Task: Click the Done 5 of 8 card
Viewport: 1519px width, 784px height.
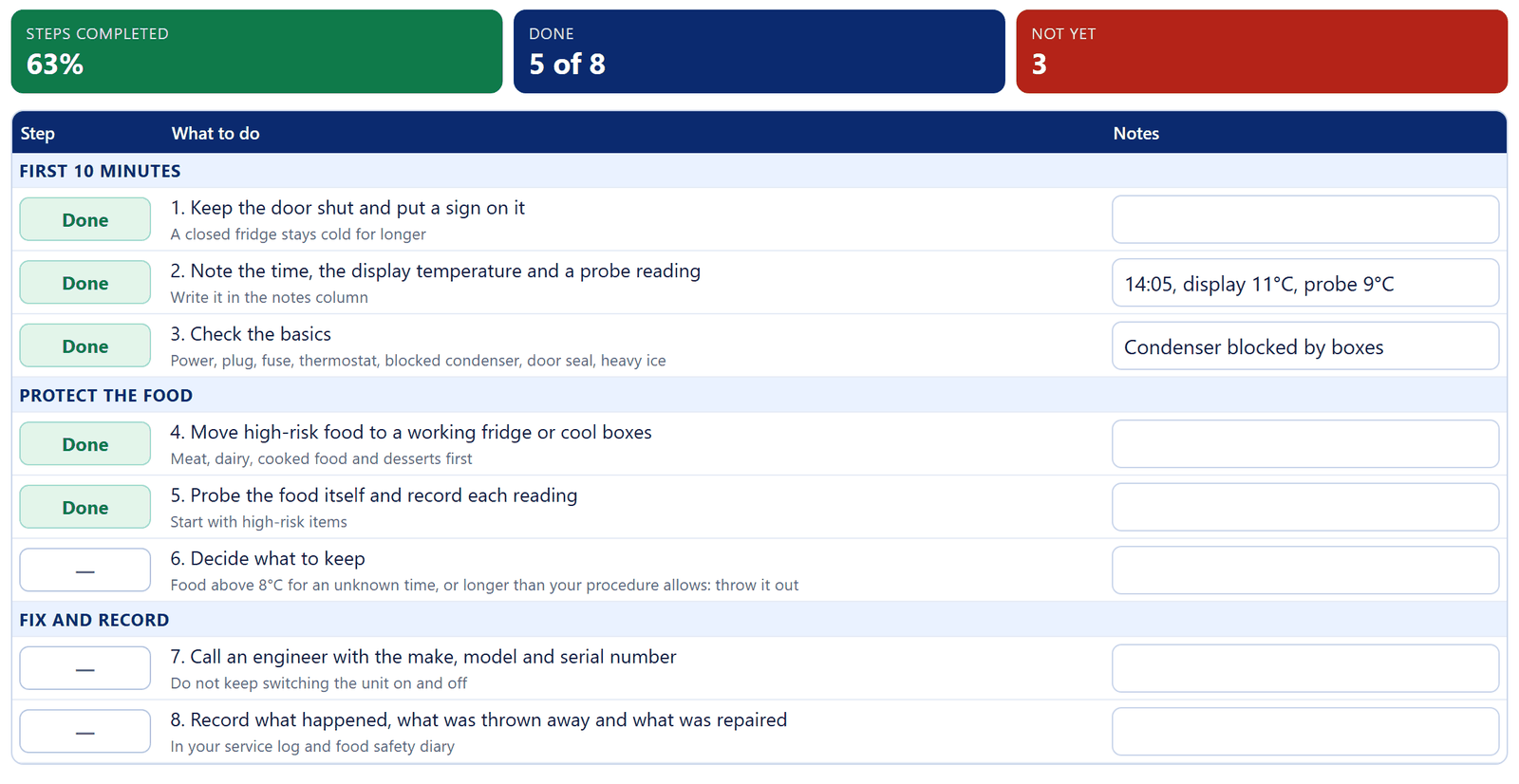Action: point(759,51)
